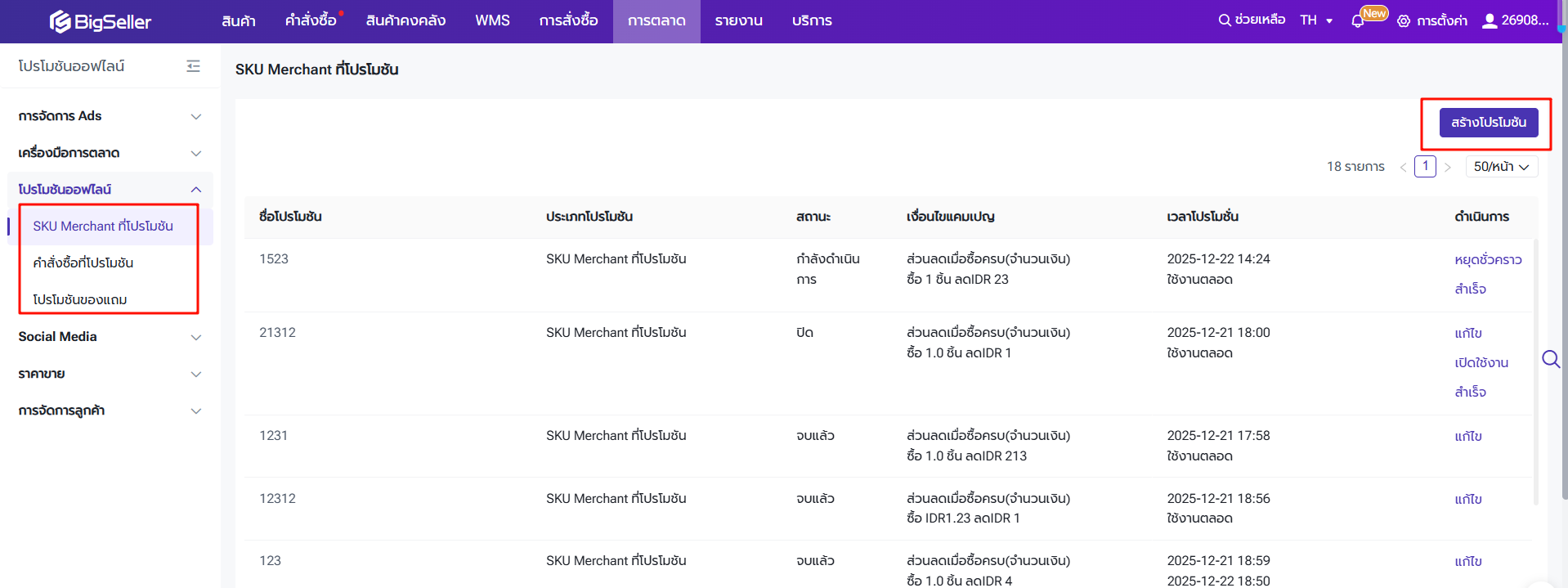Click เปิดใช้งาน link for promotion 21312
This screenshot has height=588, width=1568.
[x=1481, y=363]
